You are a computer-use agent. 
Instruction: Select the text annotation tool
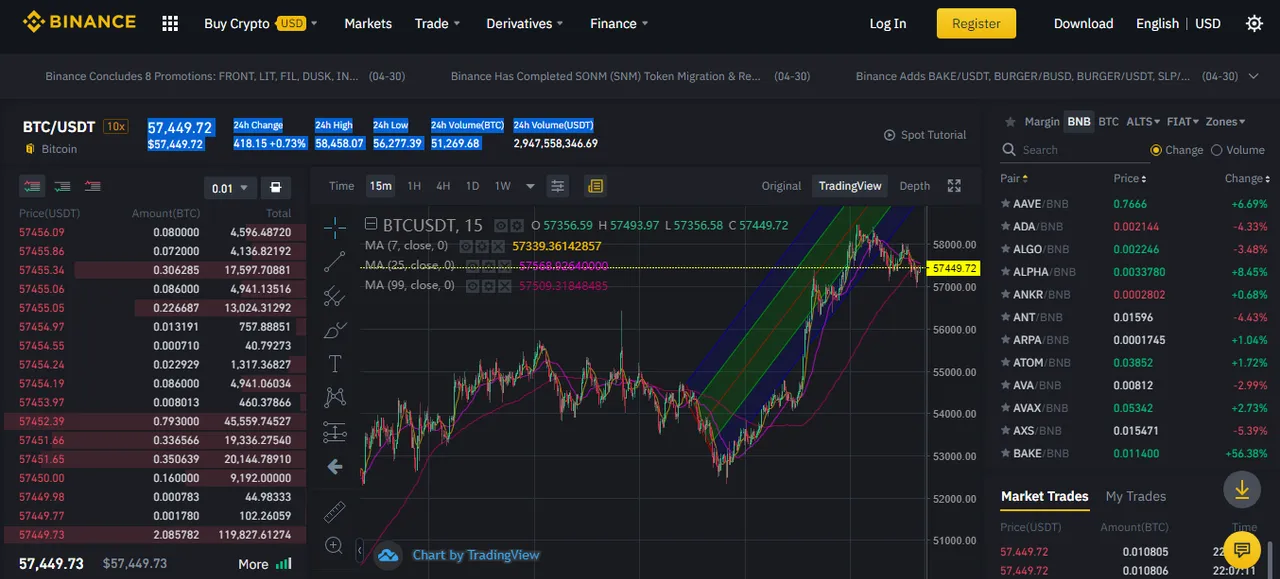point(335,364)
